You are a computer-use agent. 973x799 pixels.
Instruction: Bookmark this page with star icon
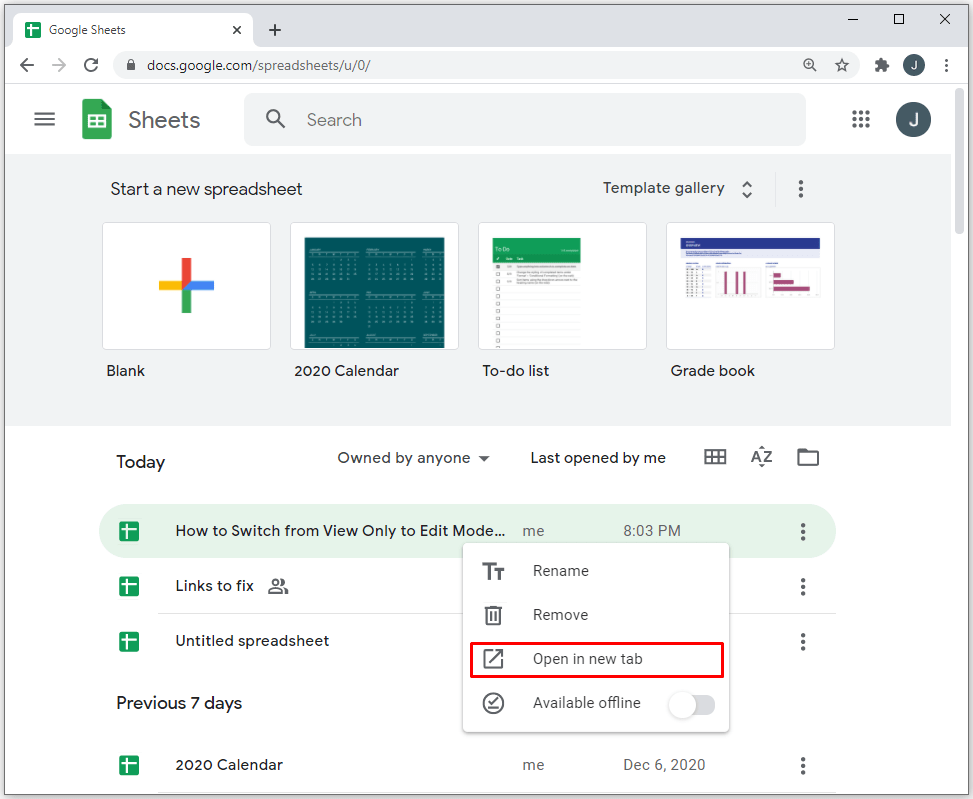point(842,65)
